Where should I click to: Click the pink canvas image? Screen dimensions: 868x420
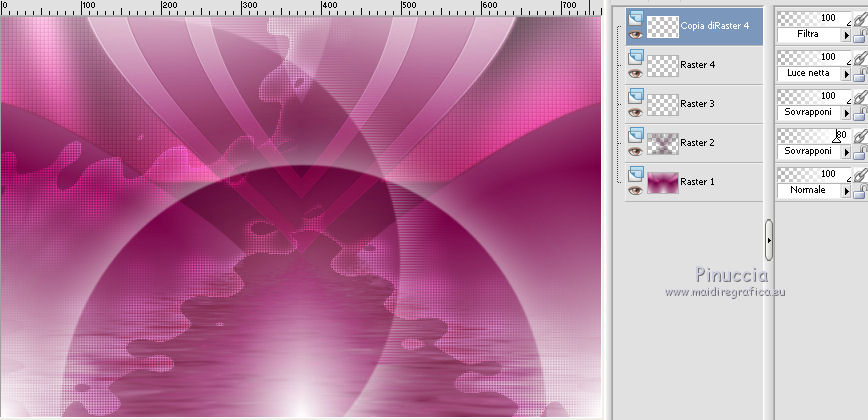(301, 216)
